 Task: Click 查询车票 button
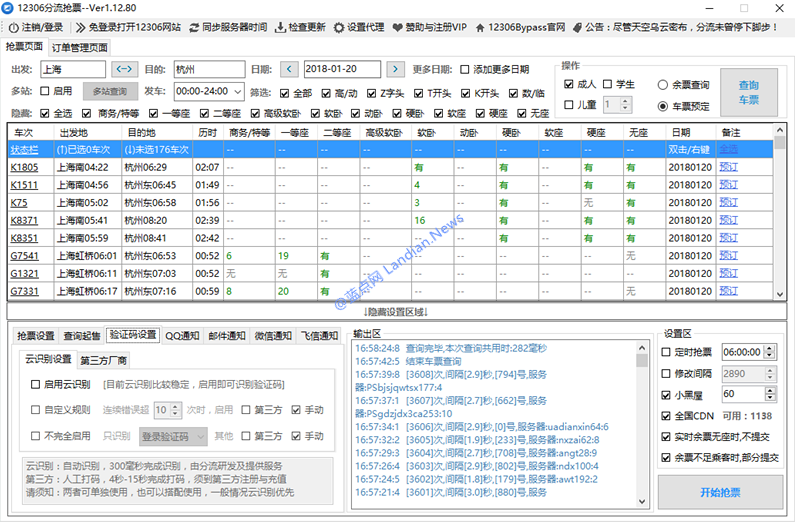748,93
